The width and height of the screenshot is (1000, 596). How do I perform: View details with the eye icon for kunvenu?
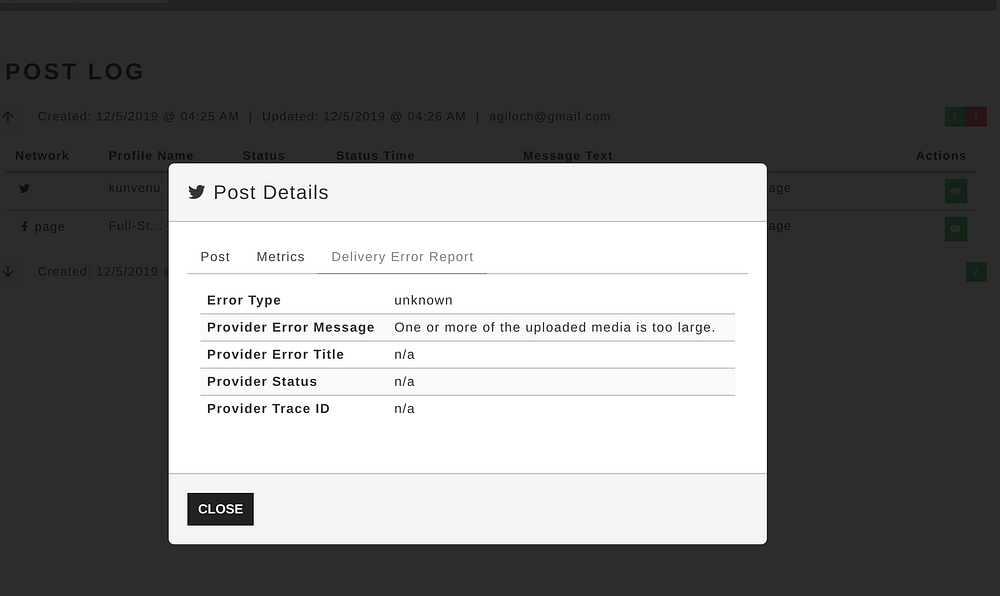[x=956, y=191]
